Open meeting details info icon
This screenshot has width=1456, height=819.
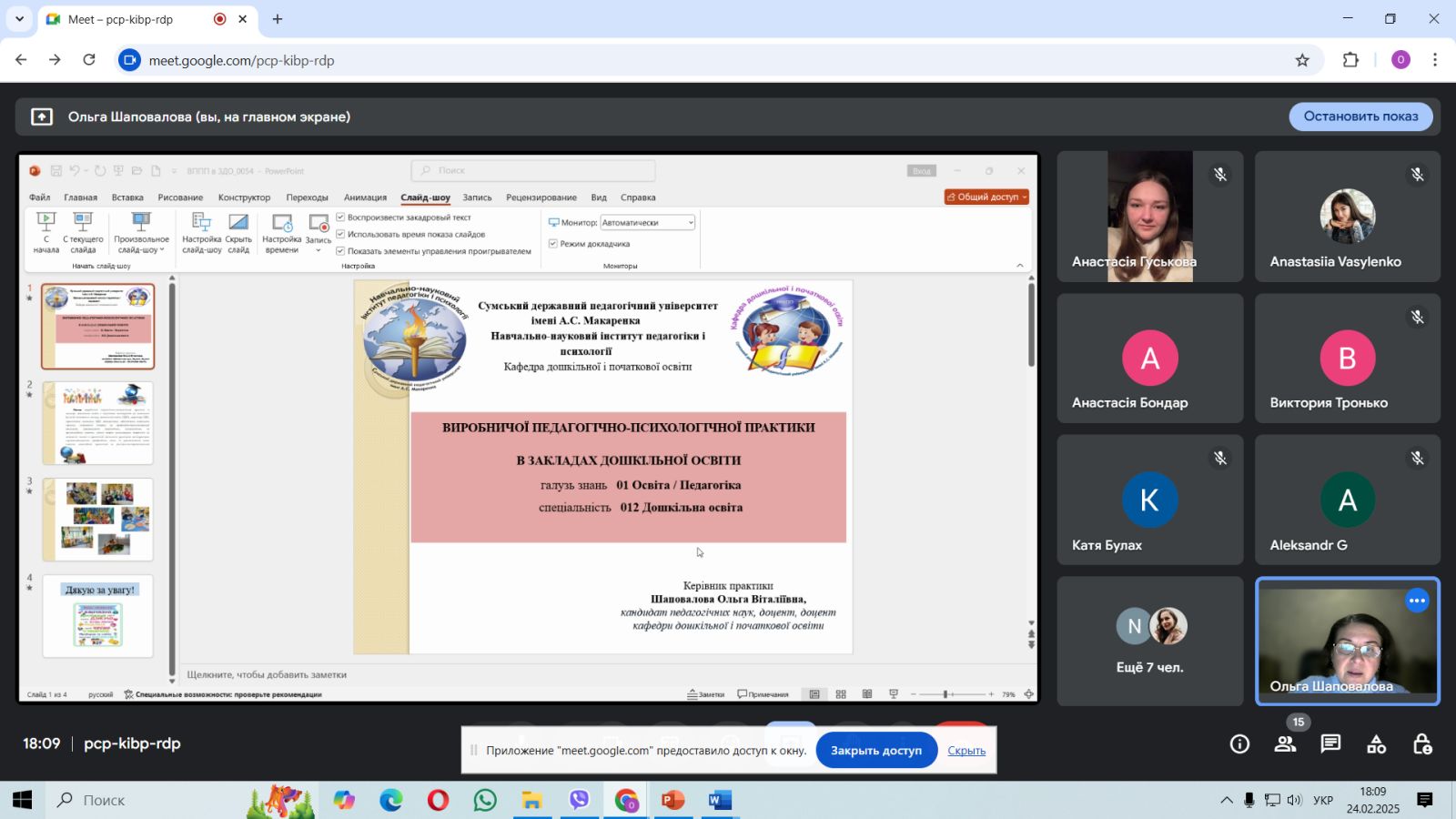pos(1239,744)
